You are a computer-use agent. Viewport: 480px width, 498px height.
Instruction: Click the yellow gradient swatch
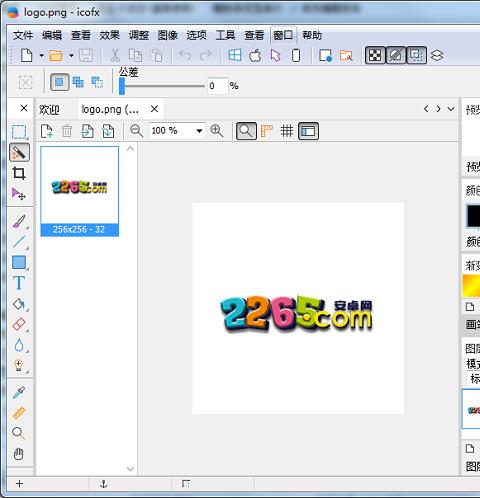(x=471, y=285)
